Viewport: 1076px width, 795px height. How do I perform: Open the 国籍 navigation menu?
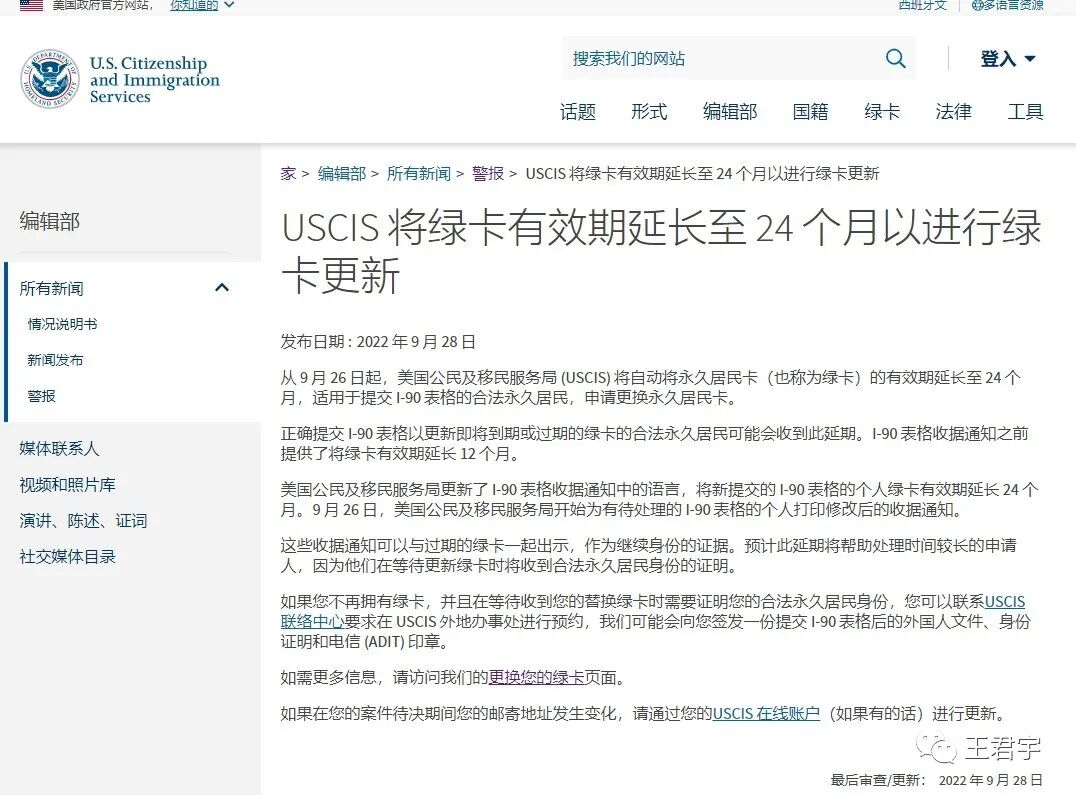coord(810,112)
